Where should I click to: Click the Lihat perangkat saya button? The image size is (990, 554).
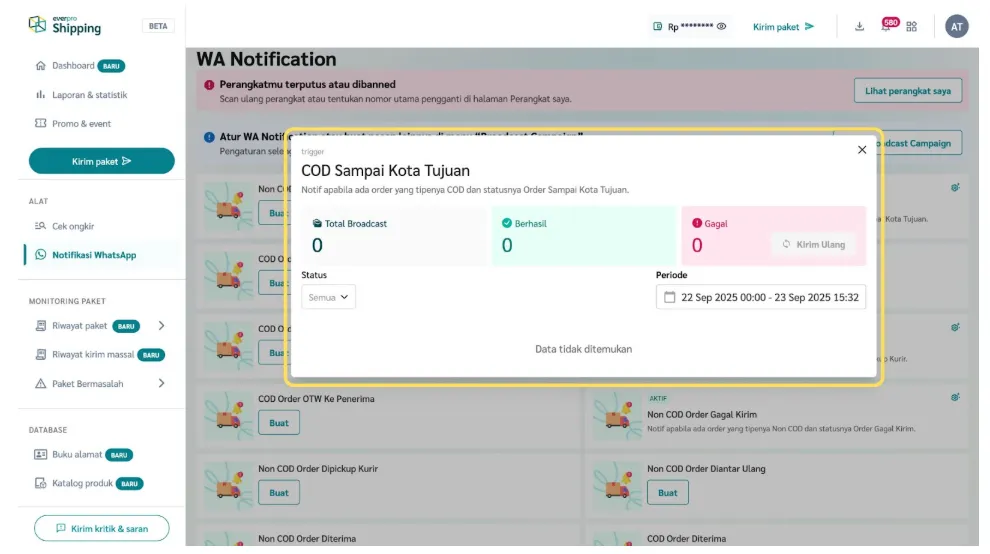908,91
